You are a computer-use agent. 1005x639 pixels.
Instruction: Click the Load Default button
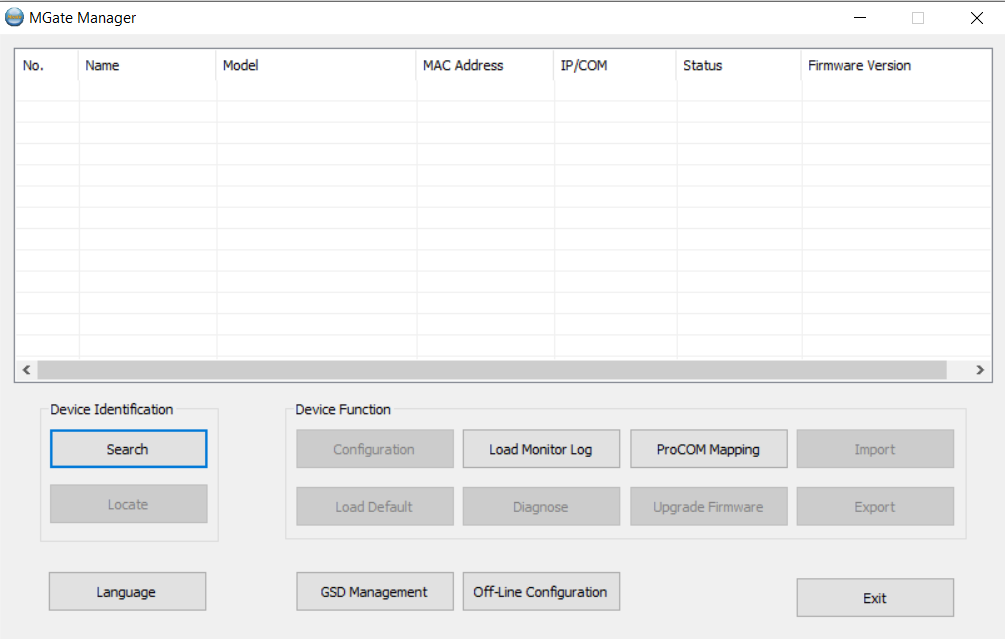(x=374, y=506)
